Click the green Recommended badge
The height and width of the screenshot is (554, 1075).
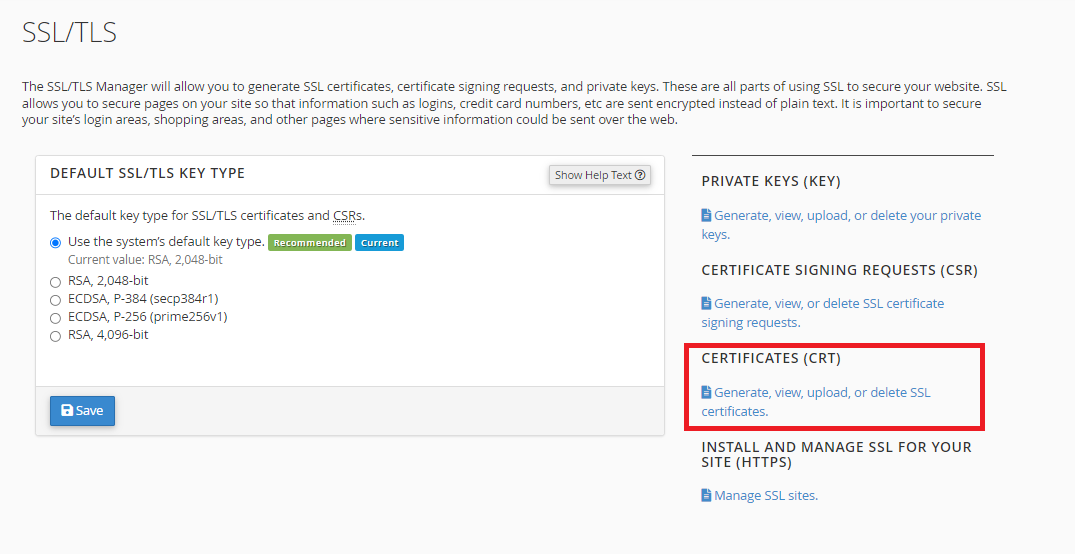[310, 243]
